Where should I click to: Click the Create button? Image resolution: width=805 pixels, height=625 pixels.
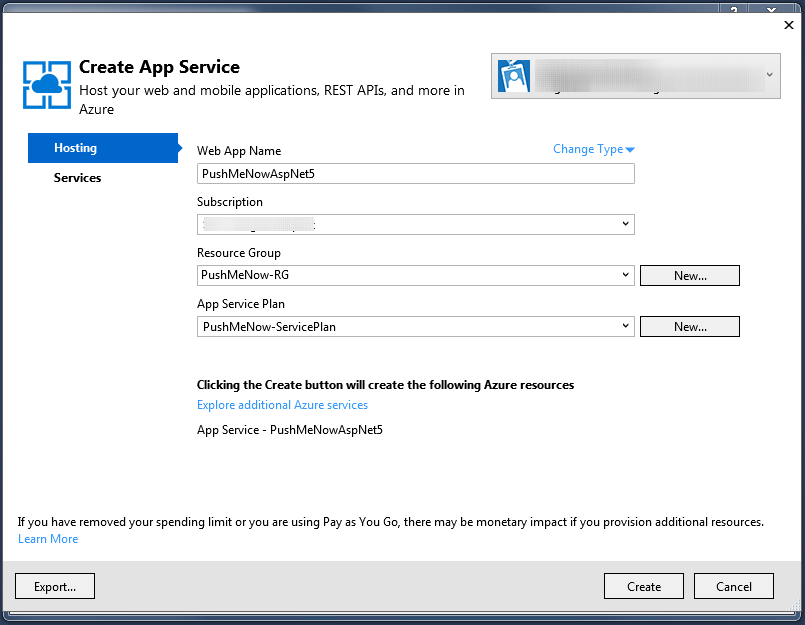pyautogui.click(x=644, y=586)
